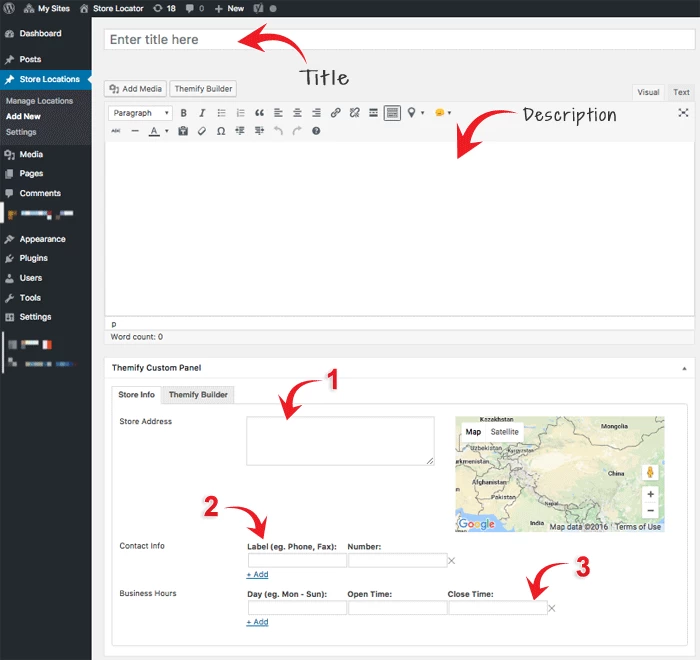The width and height of the screenshot is (700, 660).
Task: Click + Add under Contact Info
Action: [258, 575]
